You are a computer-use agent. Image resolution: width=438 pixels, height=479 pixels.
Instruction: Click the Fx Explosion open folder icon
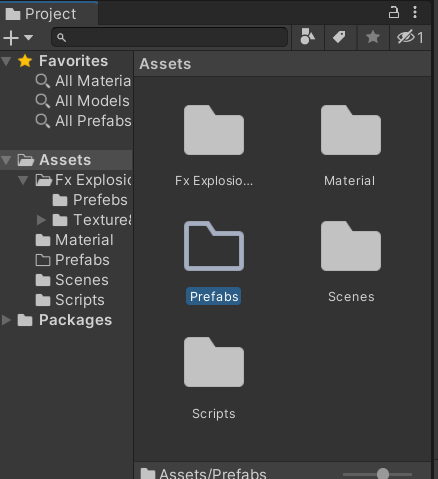tap(43, 180)
